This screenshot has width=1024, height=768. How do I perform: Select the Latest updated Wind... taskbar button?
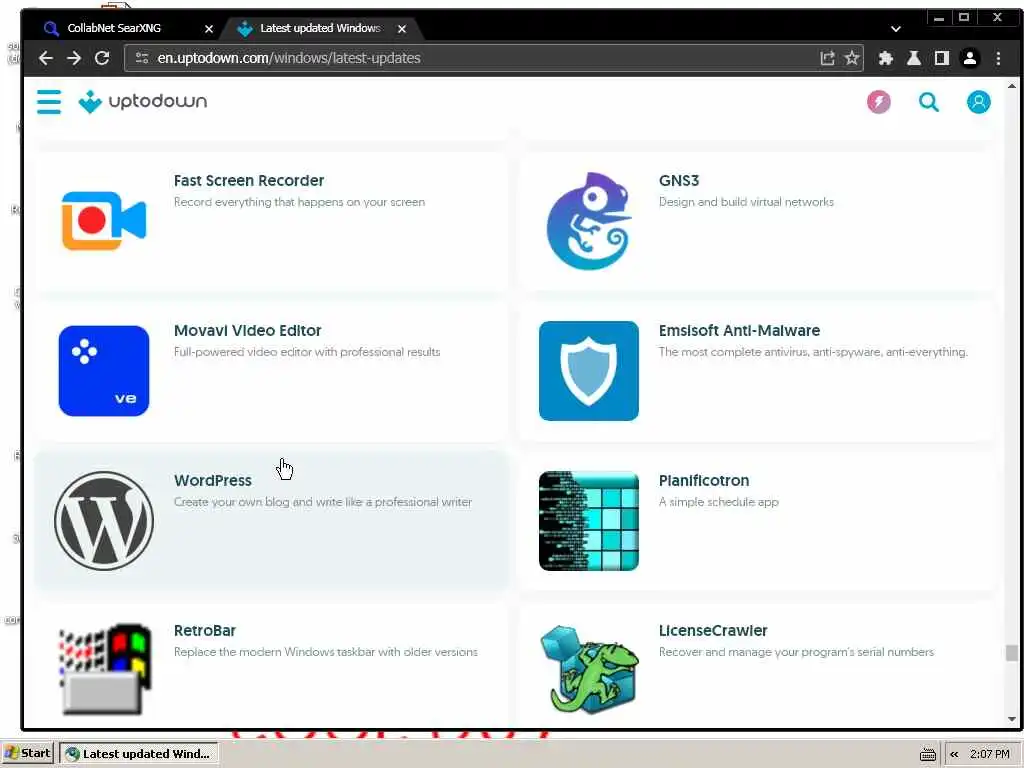(138, 754)
